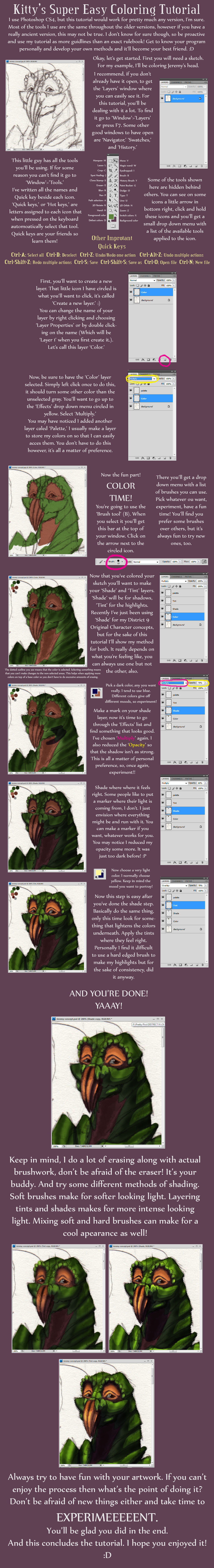Image resolution: width=214 pixels, height=1568 pixels.
Task: Select the Paint Bucket tool
Action: [x=116, y=186]
